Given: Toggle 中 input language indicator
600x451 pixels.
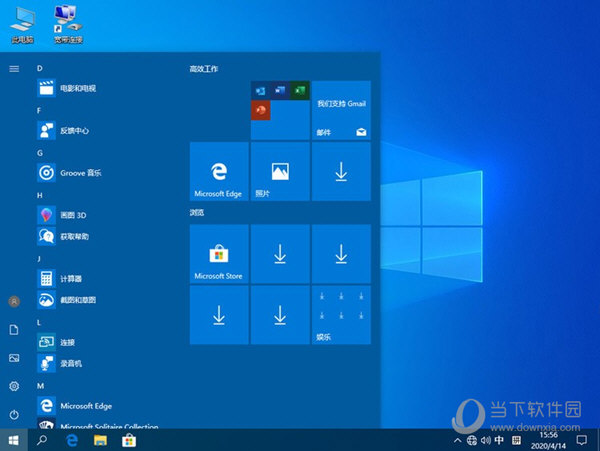Looking at the screenshot, I should [499, 440].
